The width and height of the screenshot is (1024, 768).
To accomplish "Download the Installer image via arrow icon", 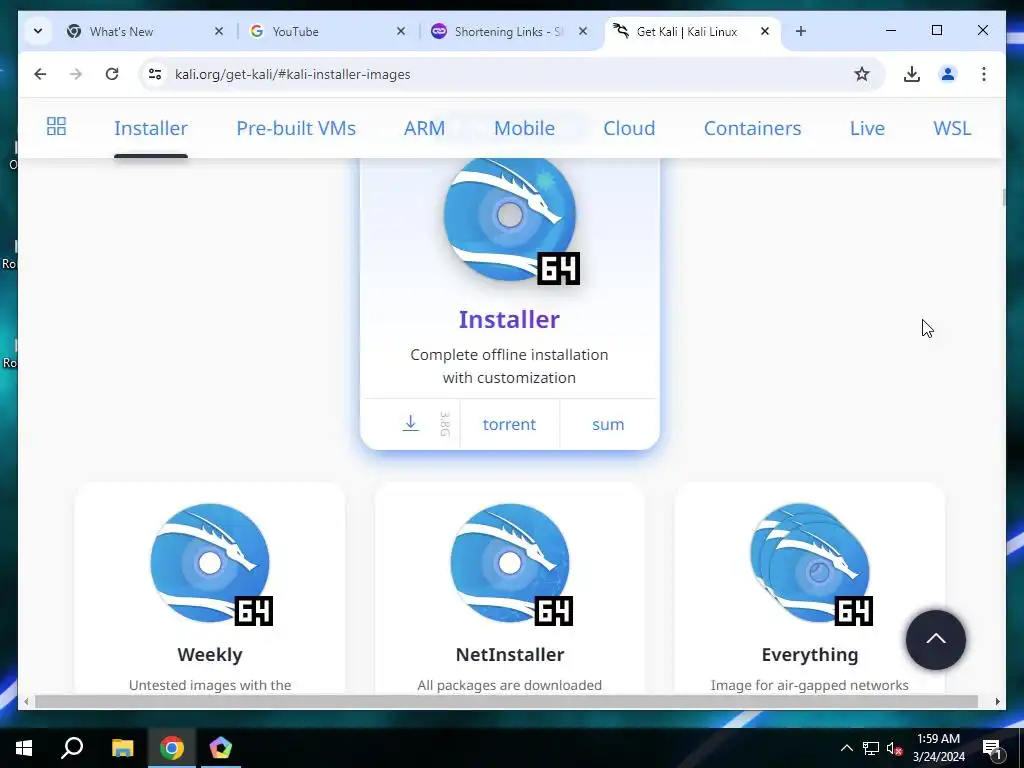I will 410,423.
